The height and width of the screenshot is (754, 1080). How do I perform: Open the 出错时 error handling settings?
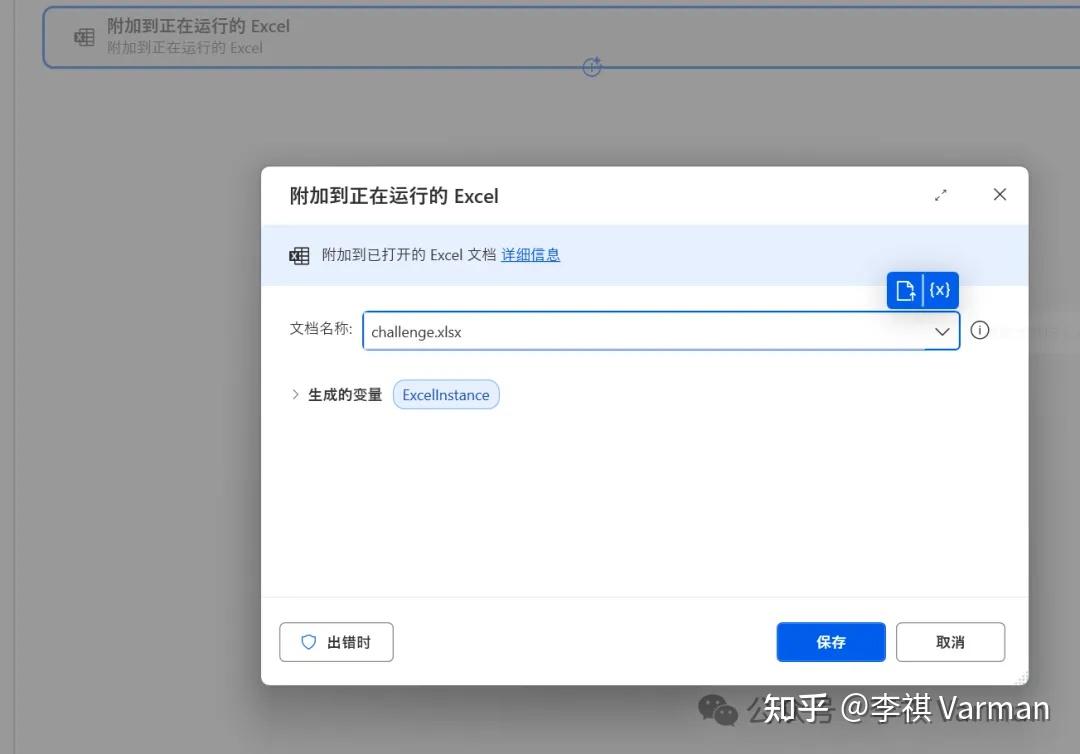coord(336,642)
